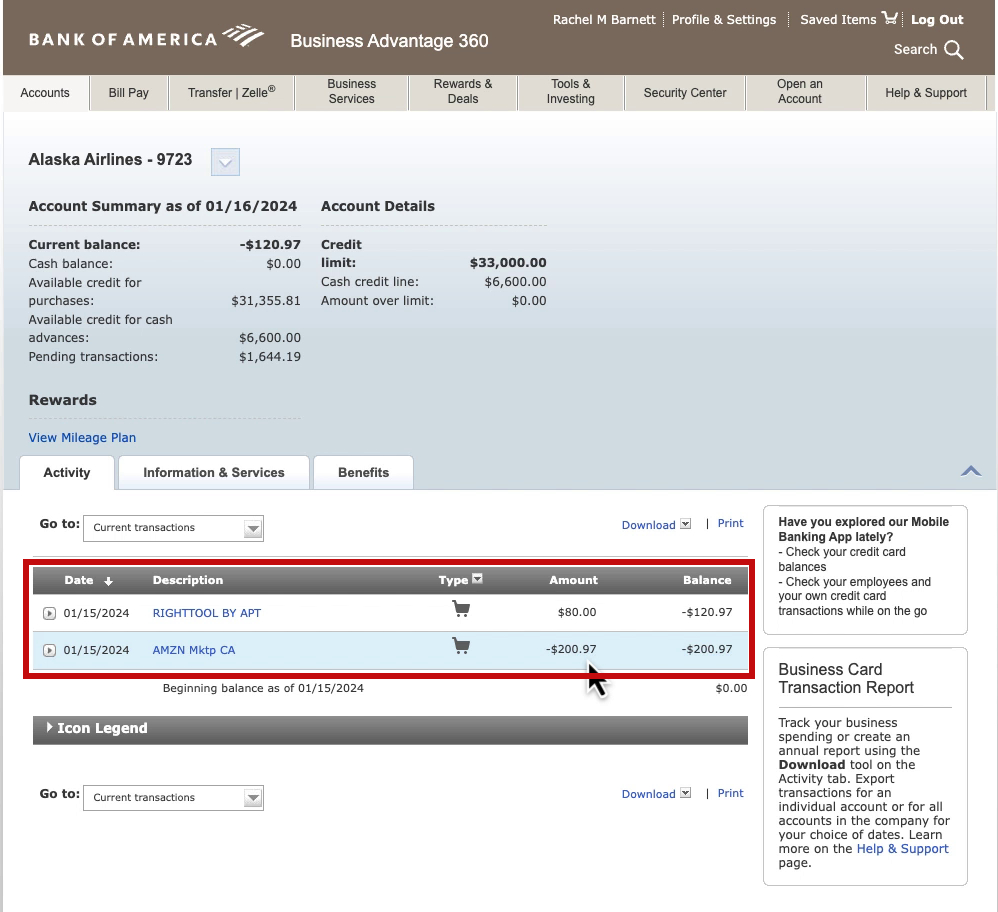998x912 pixels.
Task: Switch to Information & Services tab
Action: click(214, 473)
